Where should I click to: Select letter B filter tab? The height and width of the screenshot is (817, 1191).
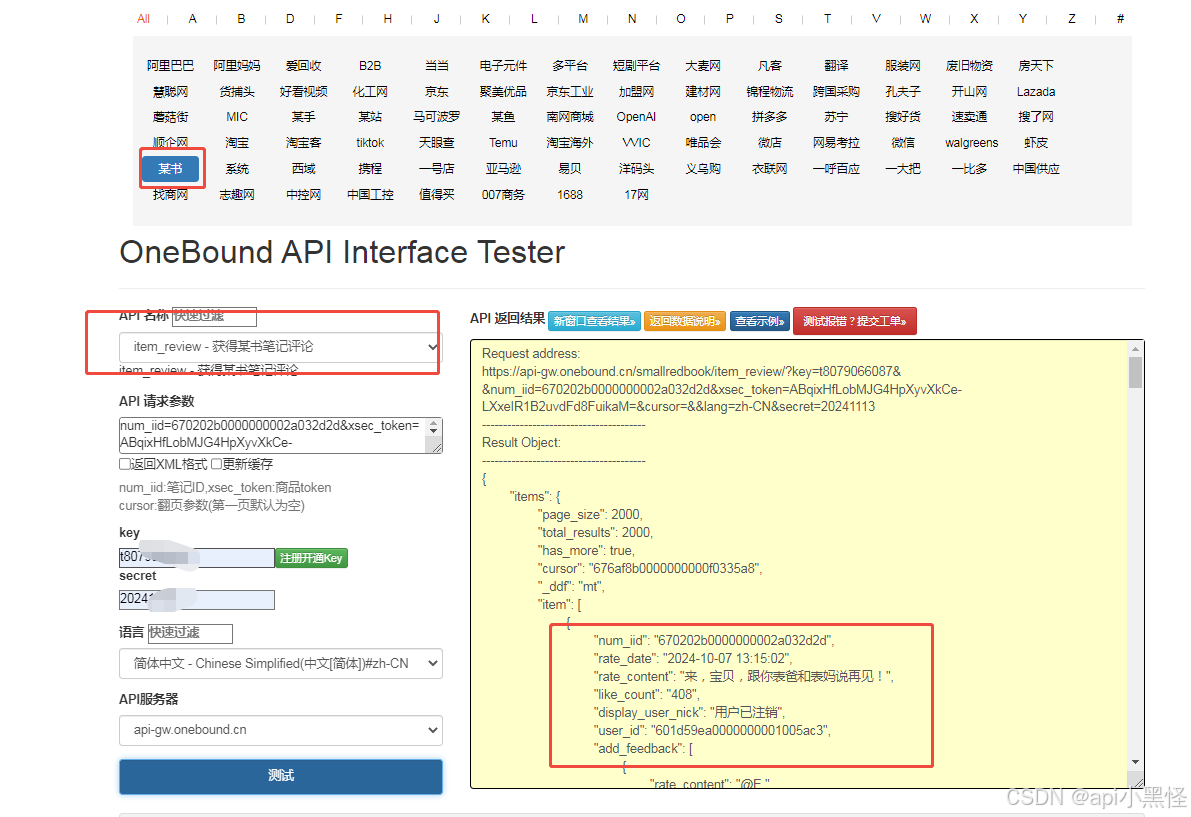241,19
